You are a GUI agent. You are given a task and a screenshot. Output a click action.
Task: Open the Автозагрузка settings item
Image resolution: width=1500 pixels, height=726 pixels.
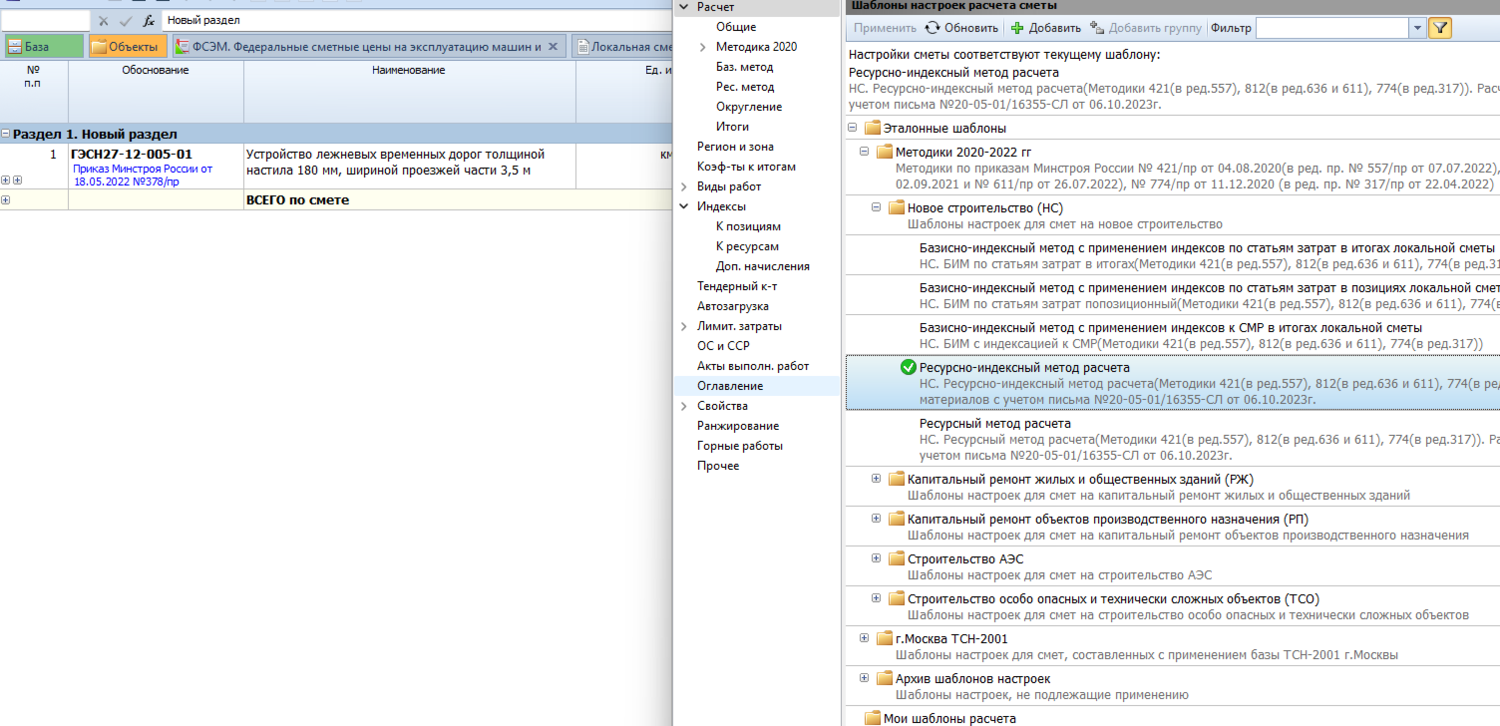pyautogui.click(x=733, y=306)
